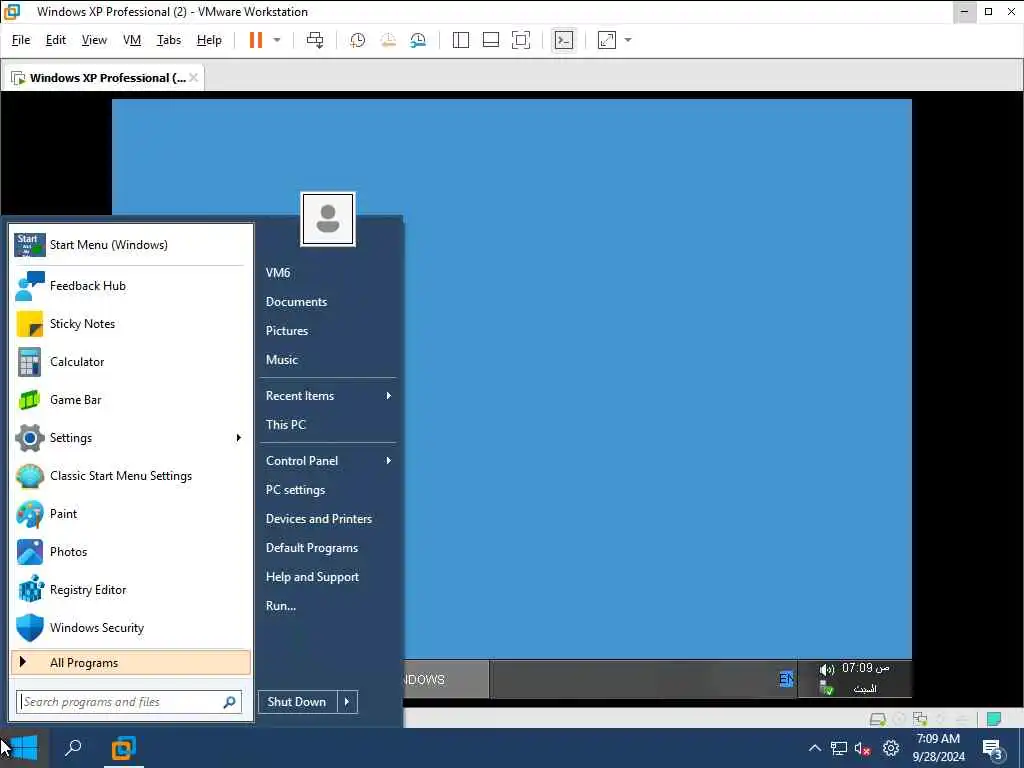Expand All Programs list

131,663
